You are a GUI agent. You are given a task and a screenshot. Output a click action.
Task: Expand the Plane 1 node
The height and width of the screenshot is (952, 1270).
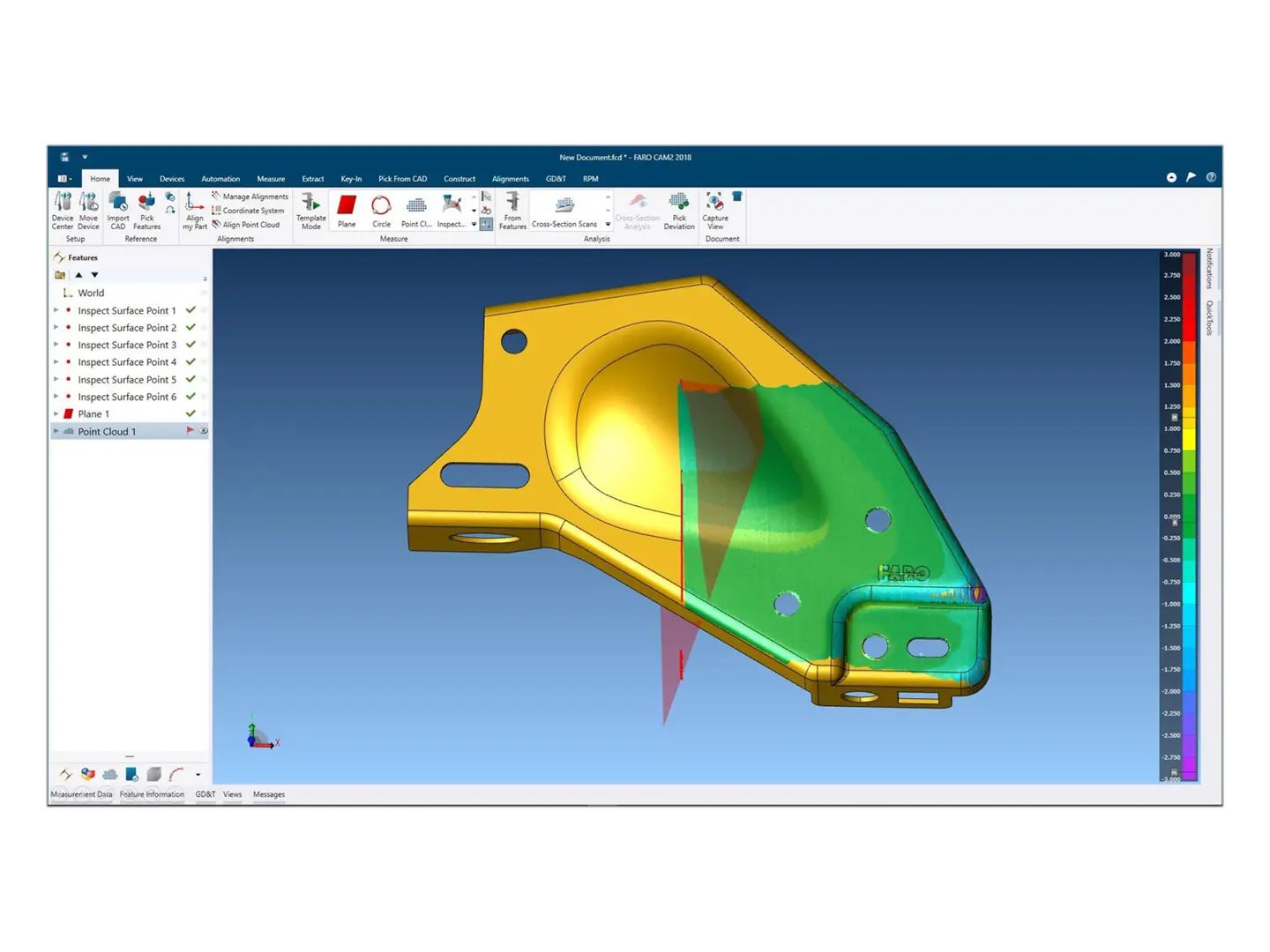56,413
